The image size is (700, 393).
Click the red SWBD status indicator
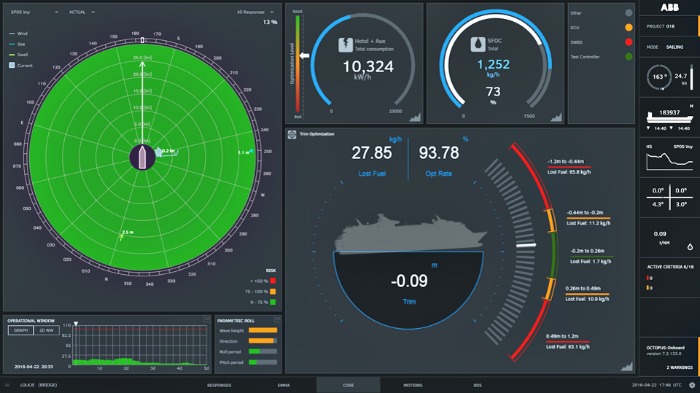(x=629, y=42)
